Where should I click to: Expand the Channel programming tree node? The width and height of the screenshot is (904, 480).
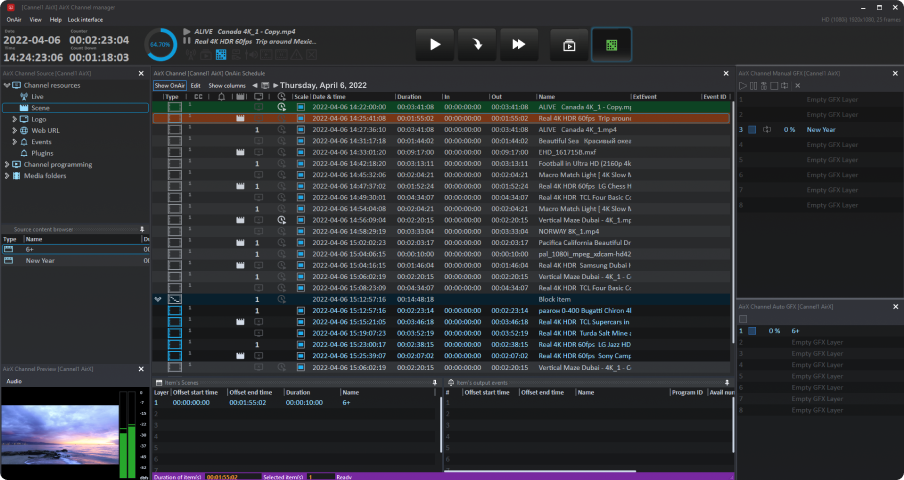pos(6,164)
